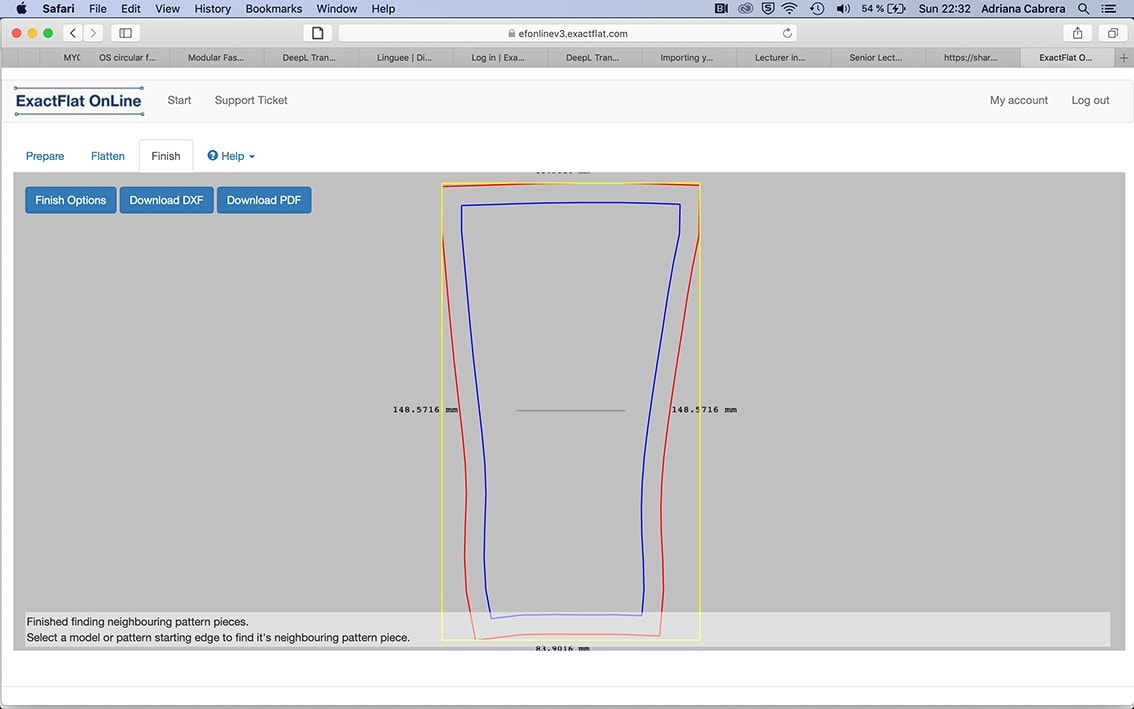Open the Support Ticket link
The height and width of the screenshot is (709, 1134).
point(251,100)
